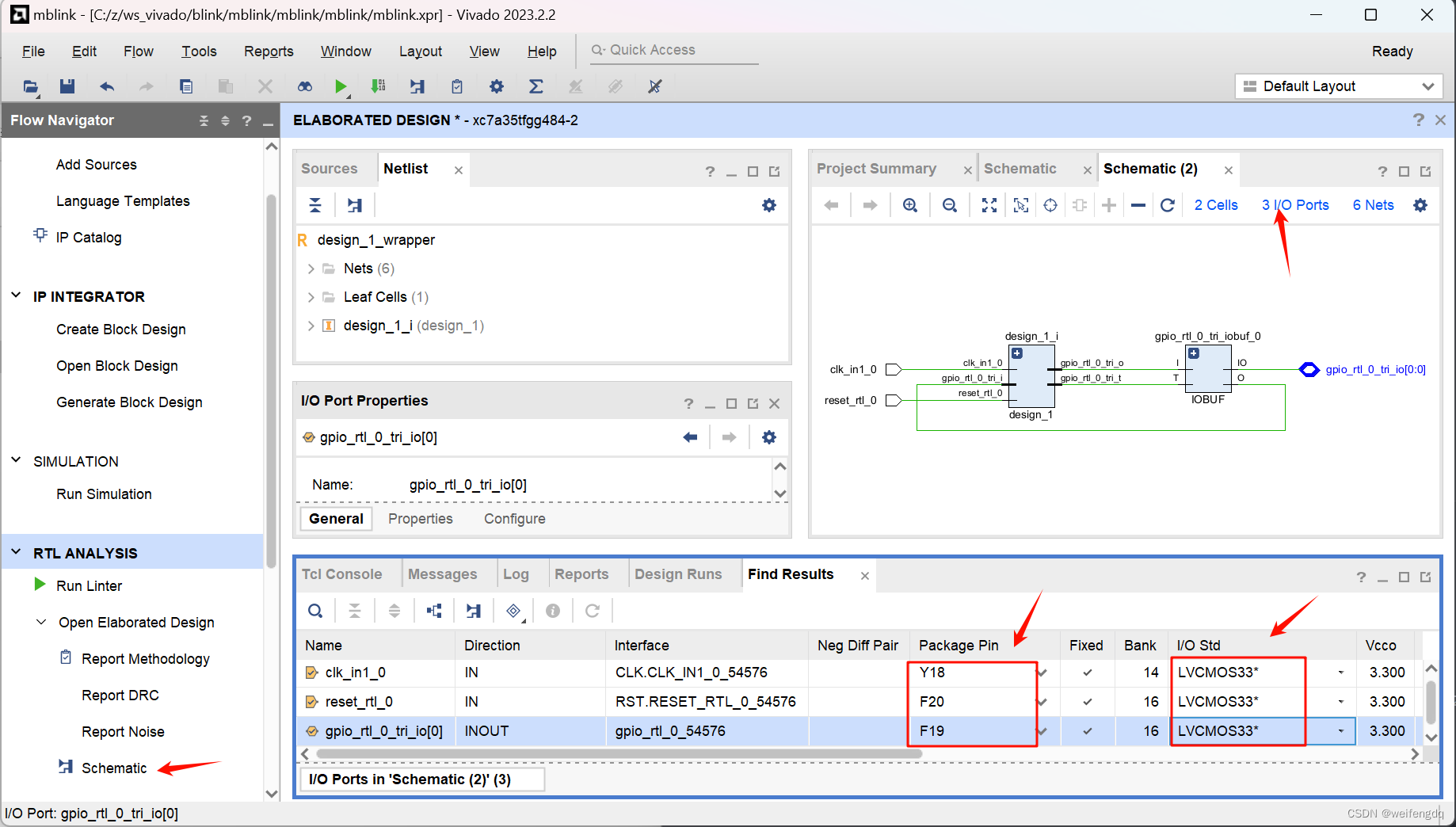
Task: Open search in Find Results toolbar
Action: point(315,611)
